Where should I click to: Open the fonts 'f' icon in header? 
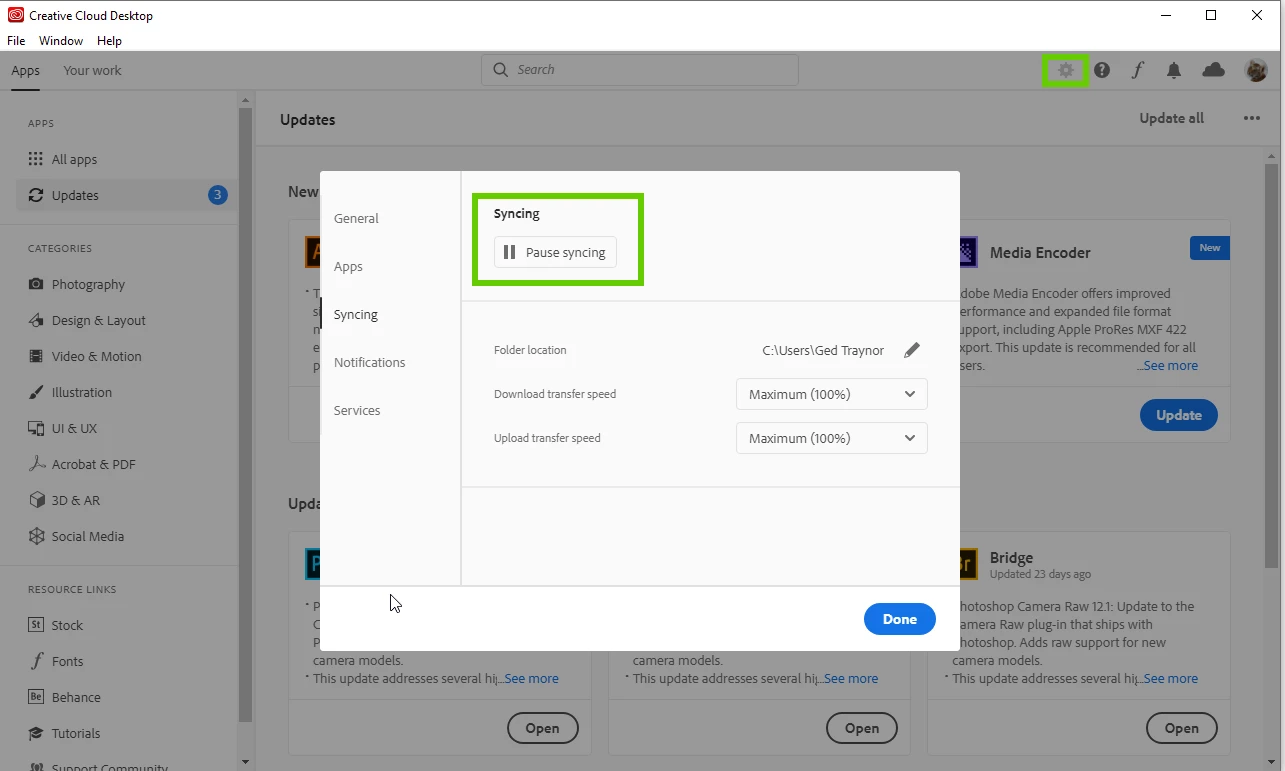click(x=1138, y=70)
